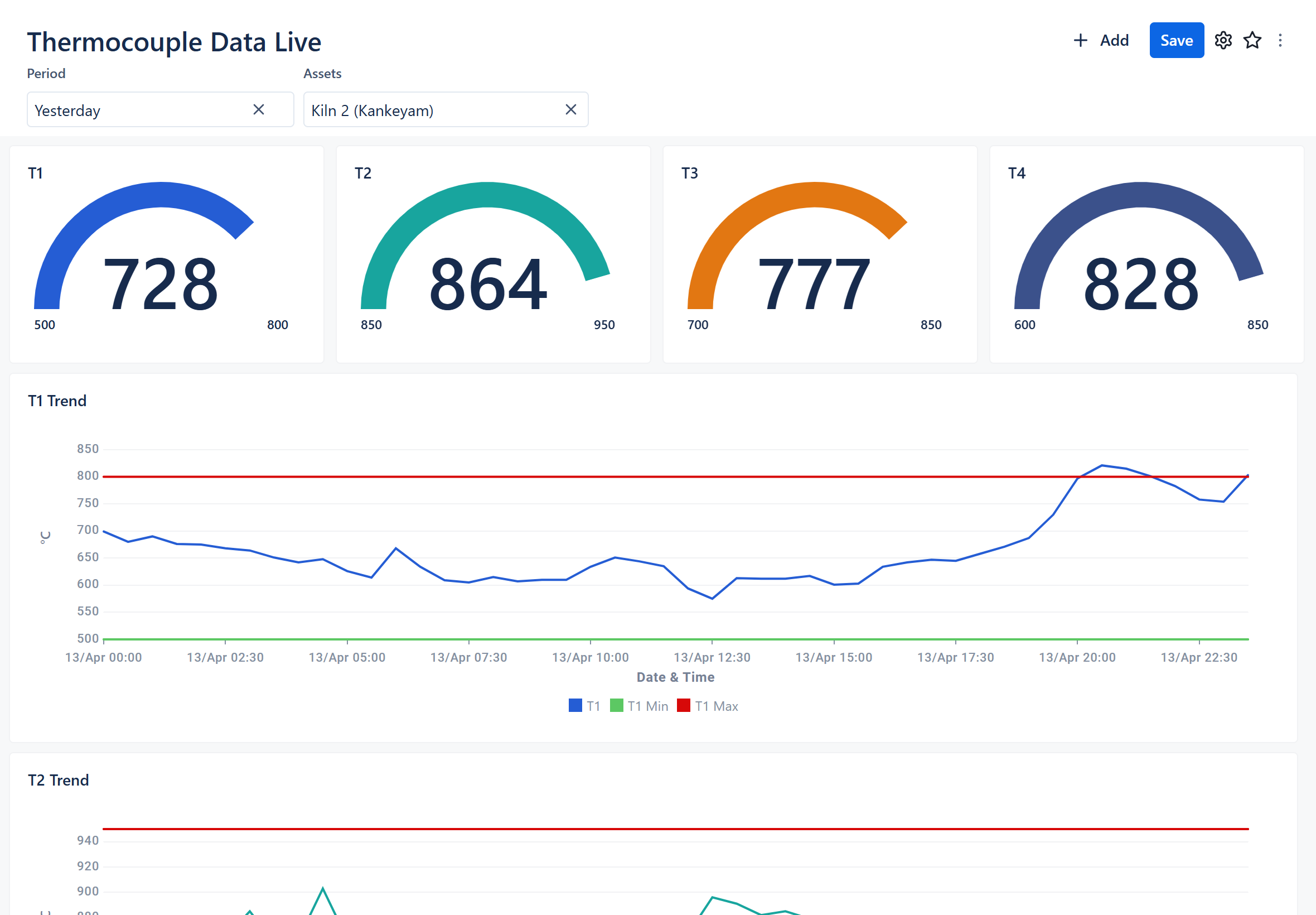Open dashboard settings gear icon

(x=1223, y=40)
